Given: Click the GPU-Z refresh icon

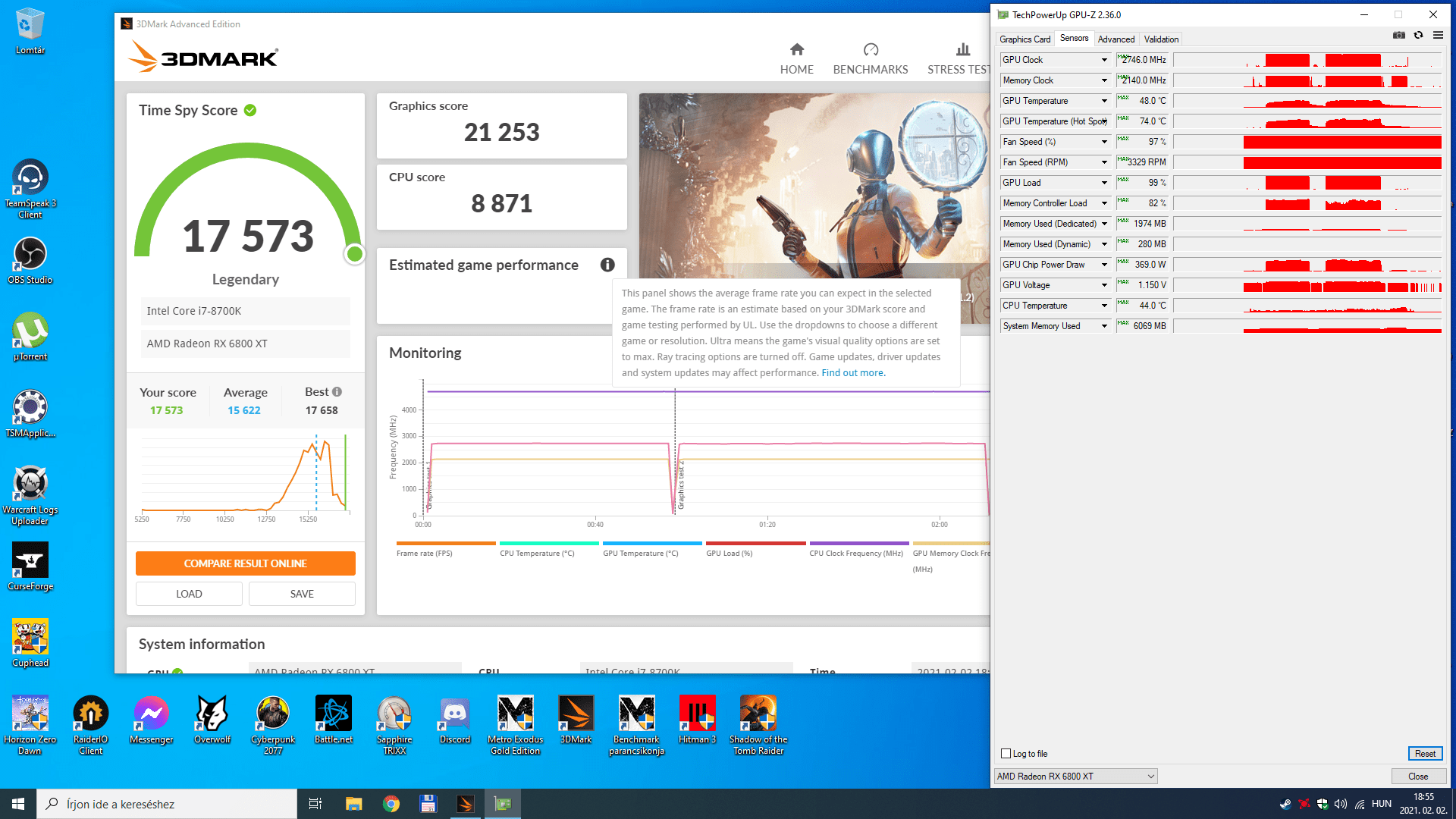Looking at the screenshot, I should point(1418,35).
